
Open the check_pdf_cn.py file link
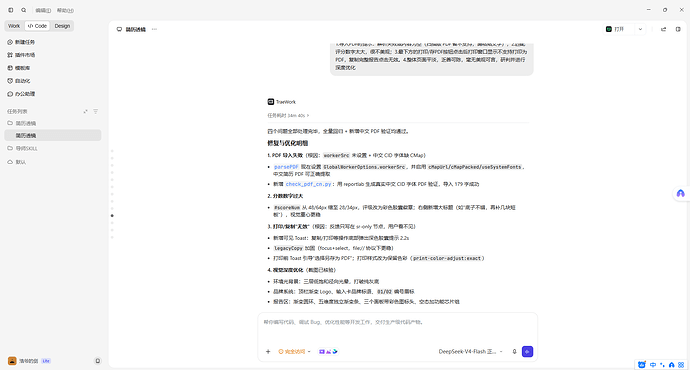pos(308,184)
